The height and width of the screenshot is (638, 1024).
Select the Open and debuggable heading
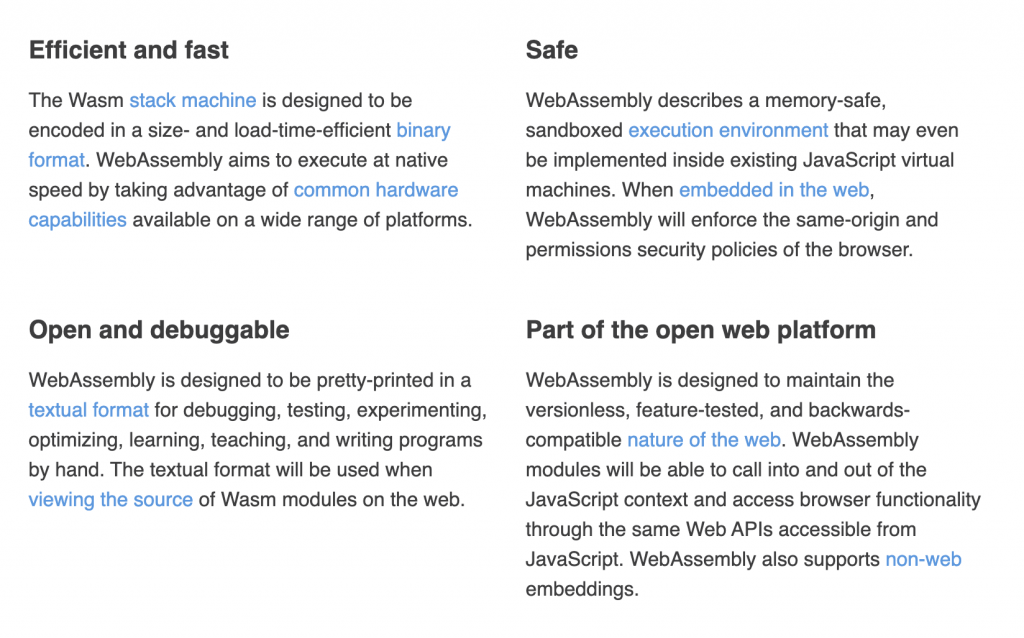(158, 330)
